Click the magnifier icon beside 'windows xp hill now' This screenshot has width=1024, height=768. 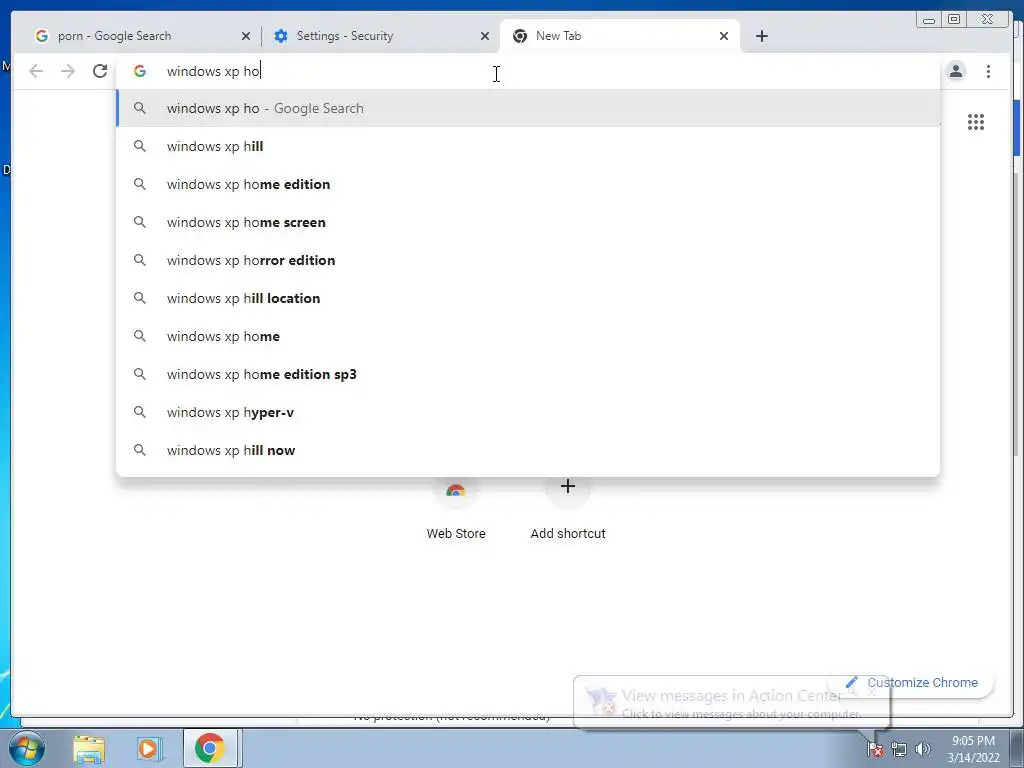(x=140, y=450)
